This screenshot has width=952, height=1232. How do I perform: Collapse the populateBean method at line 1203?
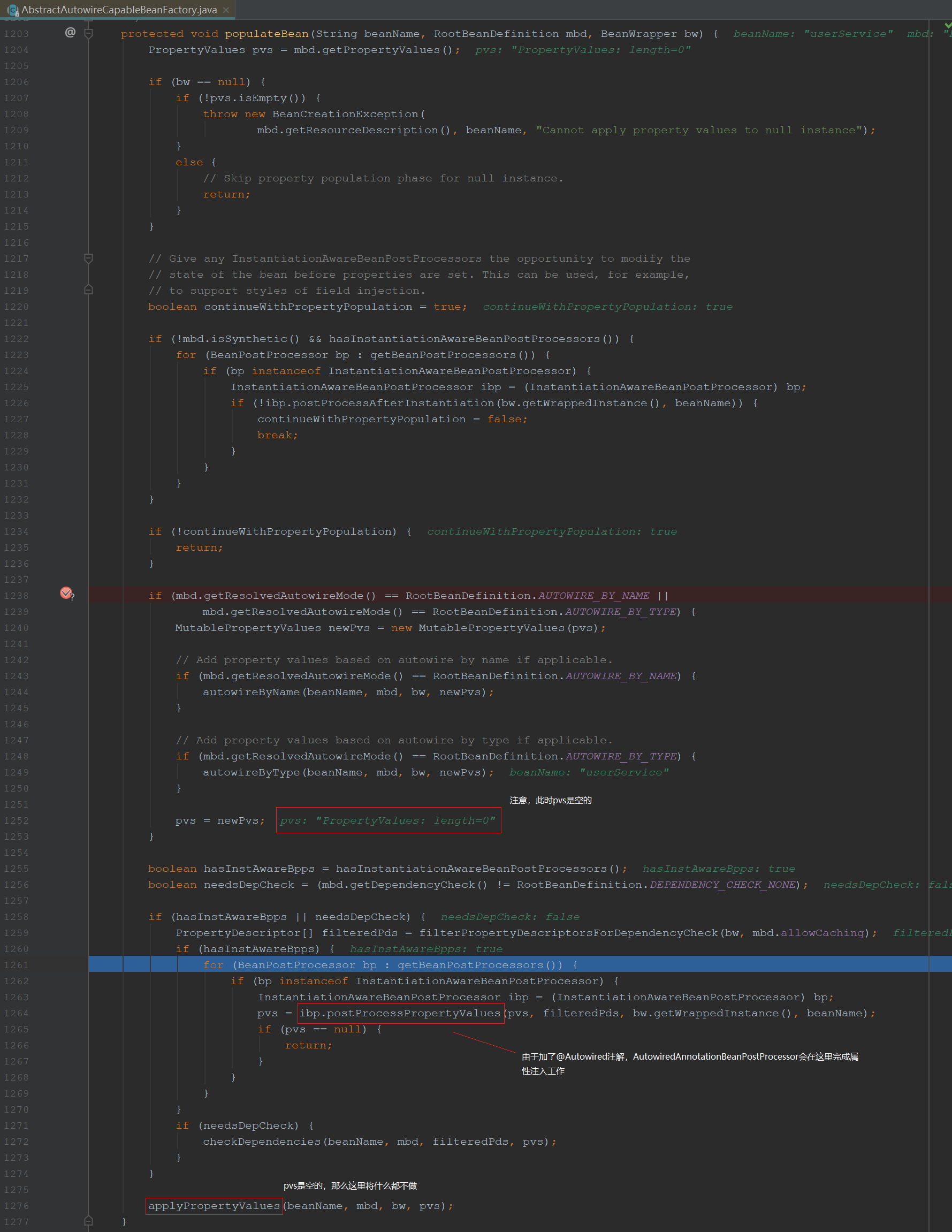click(88, 33)
